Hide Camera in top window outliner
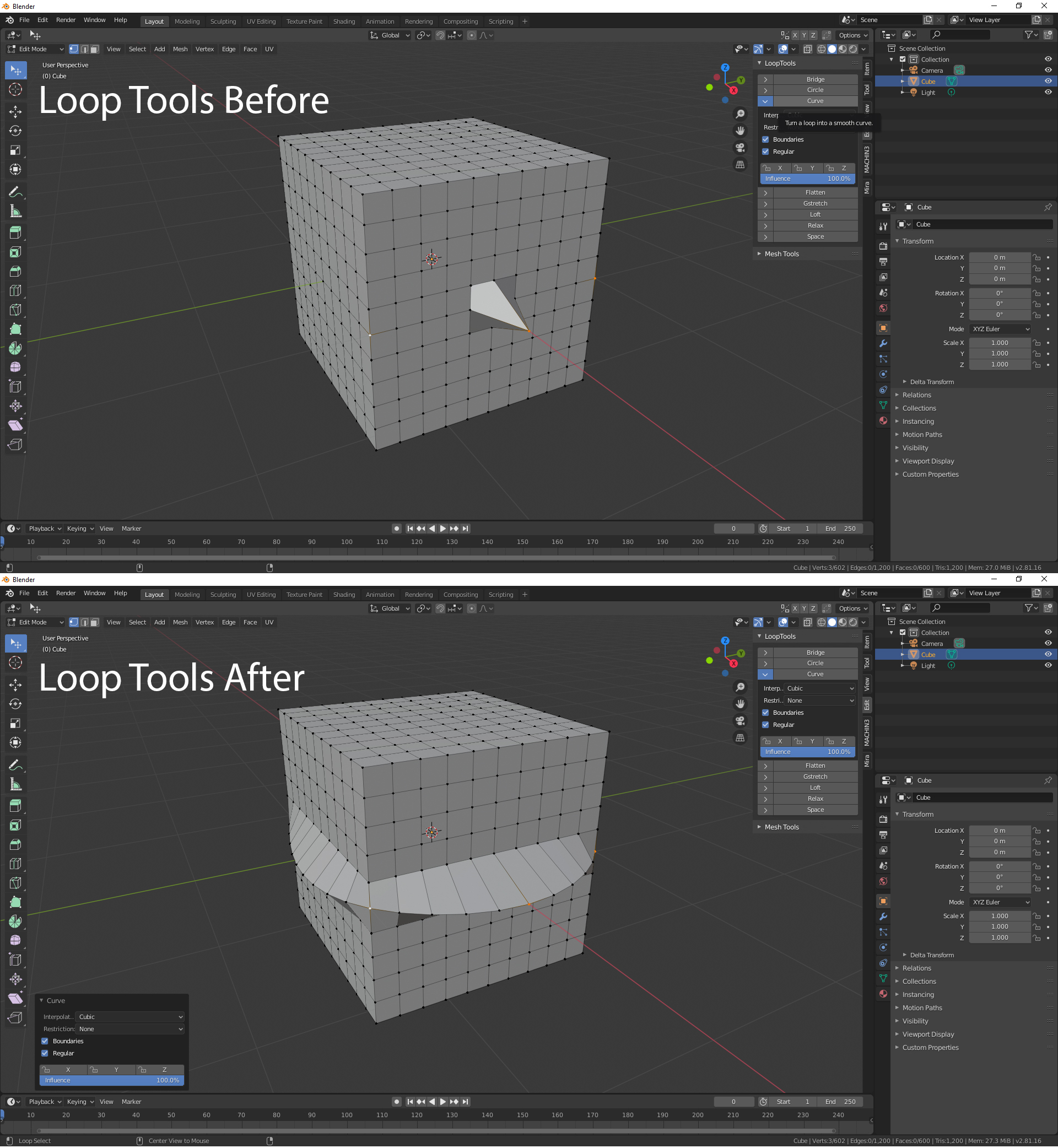1058x1148 pixels. point(1048,70)
